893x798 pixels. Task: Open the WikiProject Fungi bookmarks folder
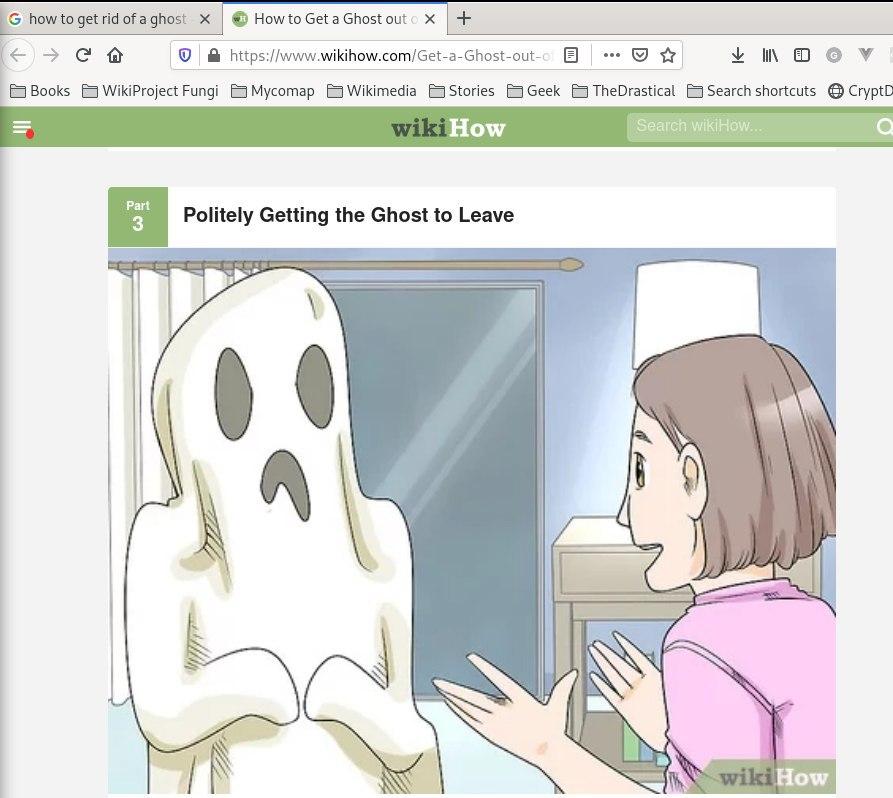tap(150, 91)
